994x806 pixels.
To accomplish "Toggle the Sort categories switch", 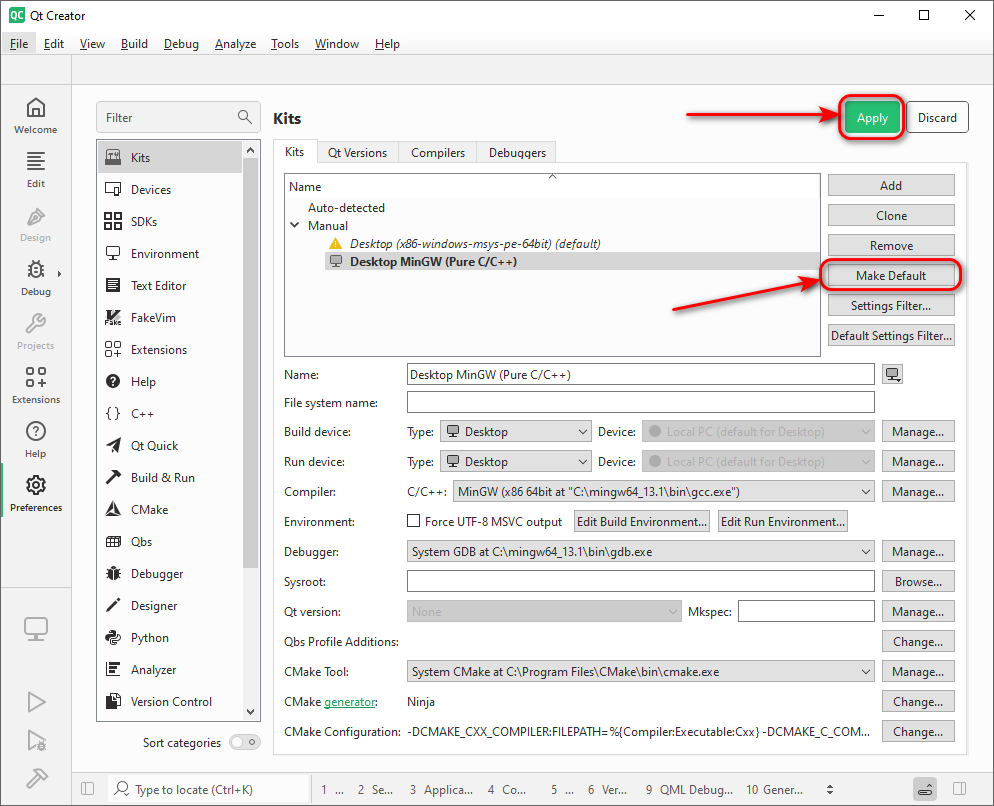I will point(245,742).
